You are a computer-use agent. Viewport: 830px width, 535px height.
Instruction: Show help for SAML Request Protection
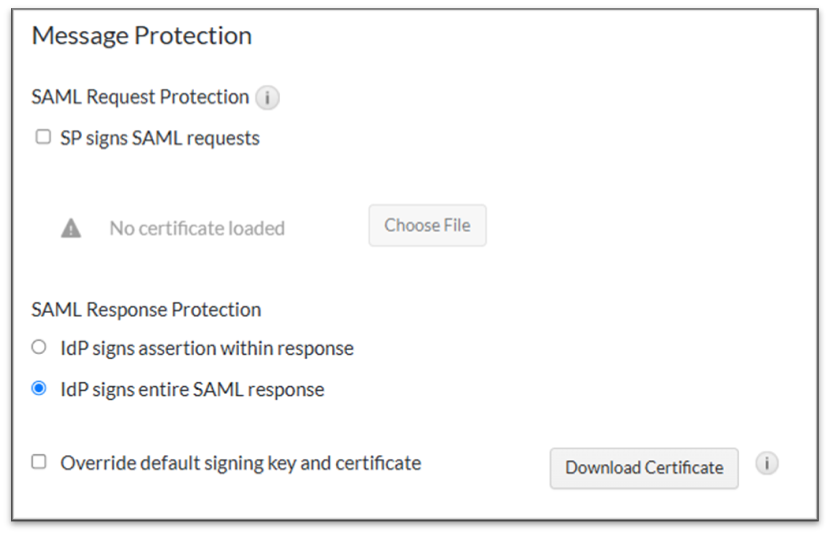(267, 98)
